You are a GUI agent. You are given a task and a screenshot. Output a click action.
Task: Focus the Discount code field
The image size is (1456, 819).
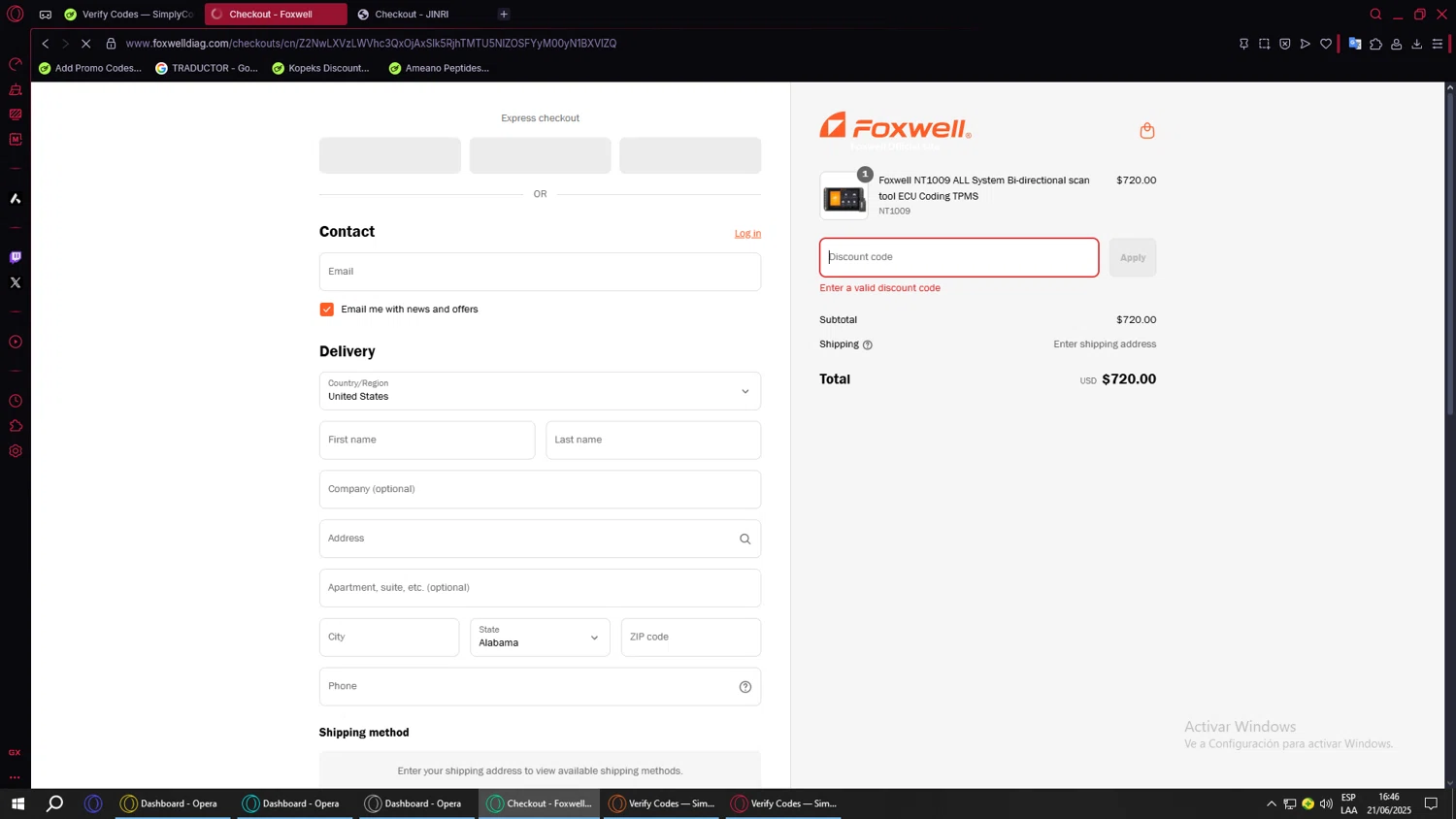point(959,257)
